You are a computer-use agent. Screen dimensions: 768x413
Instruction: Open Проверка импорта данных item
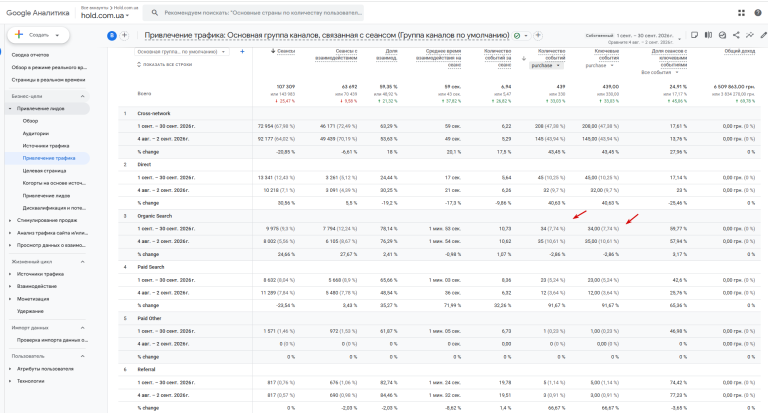pyautogui.click(x=52, y=340)
